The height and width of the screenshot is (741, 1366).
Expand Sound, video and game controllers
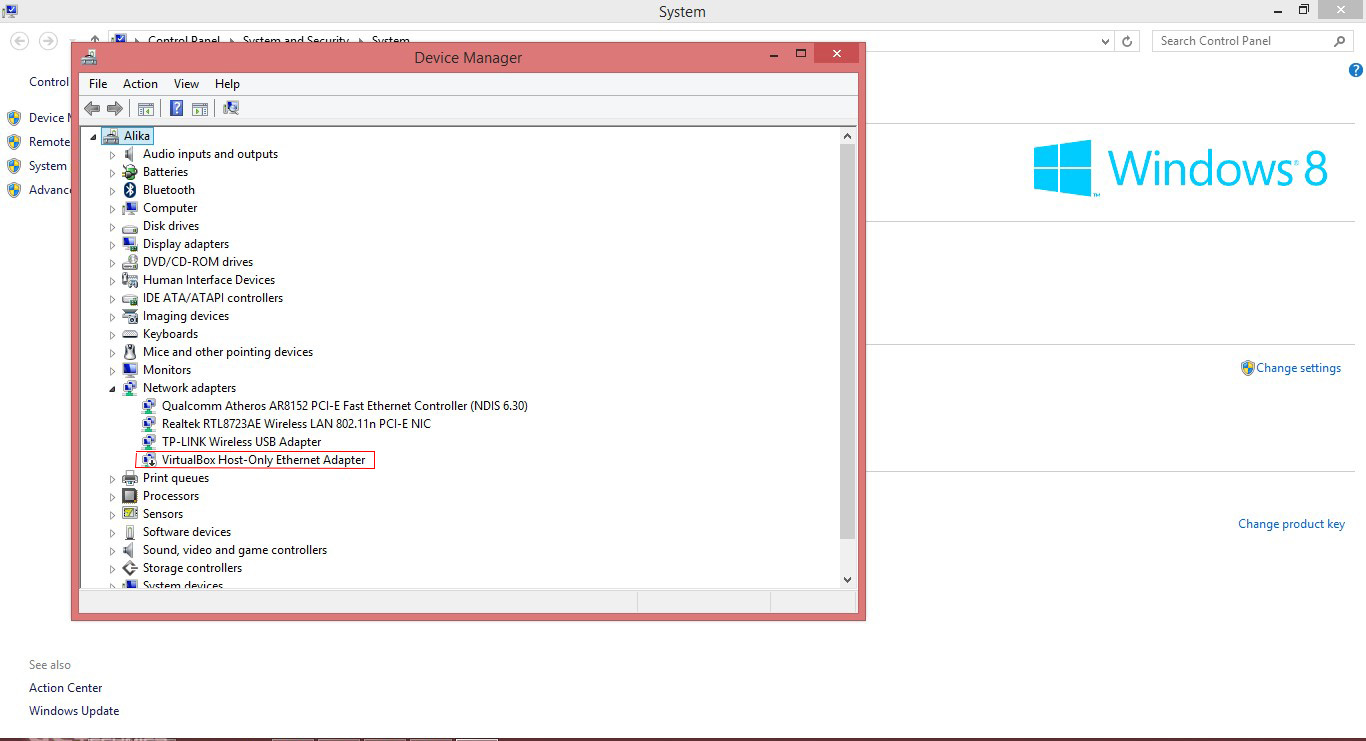113,551
